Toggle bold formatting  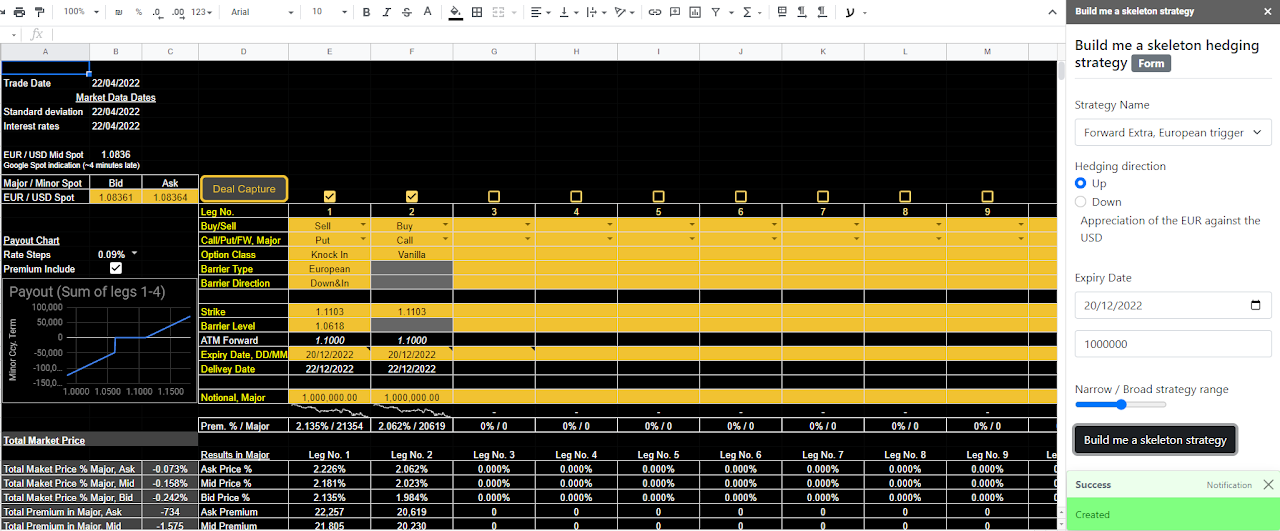coord(367,12)
